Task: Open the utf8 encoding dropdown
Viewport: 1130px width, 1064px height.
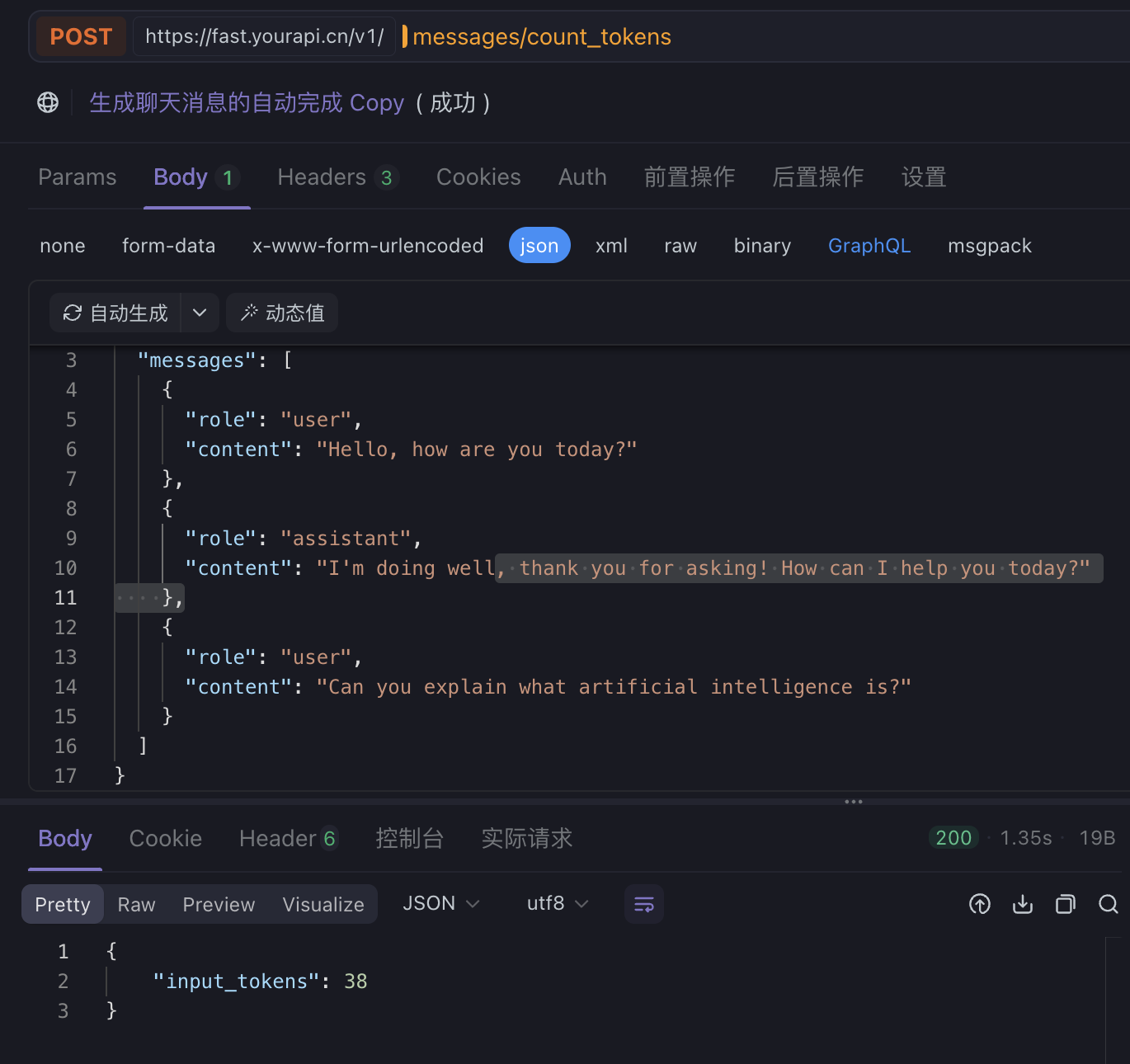Action: click(558, 903)
